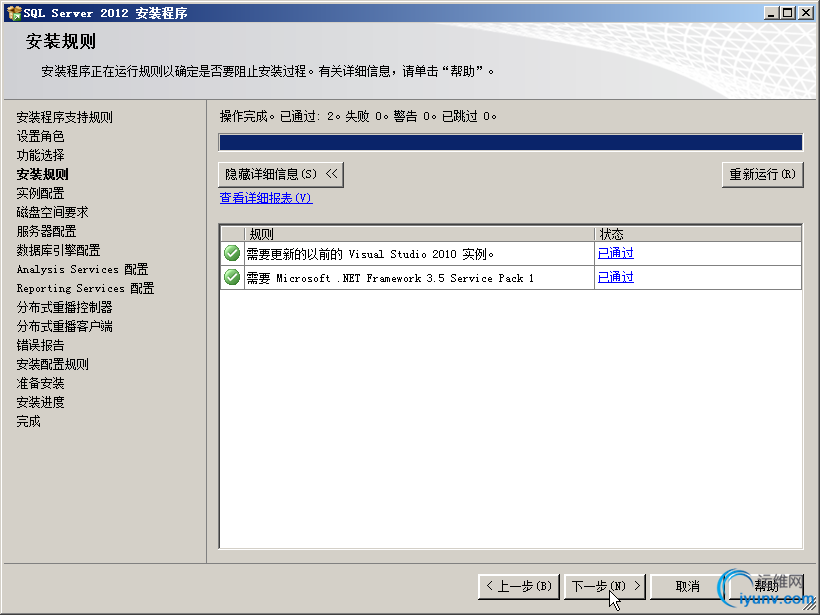Maximize the SQL Server 2012 setup window
The width and height of the screenshot is (820, 615).
click(x=788, y=13)
